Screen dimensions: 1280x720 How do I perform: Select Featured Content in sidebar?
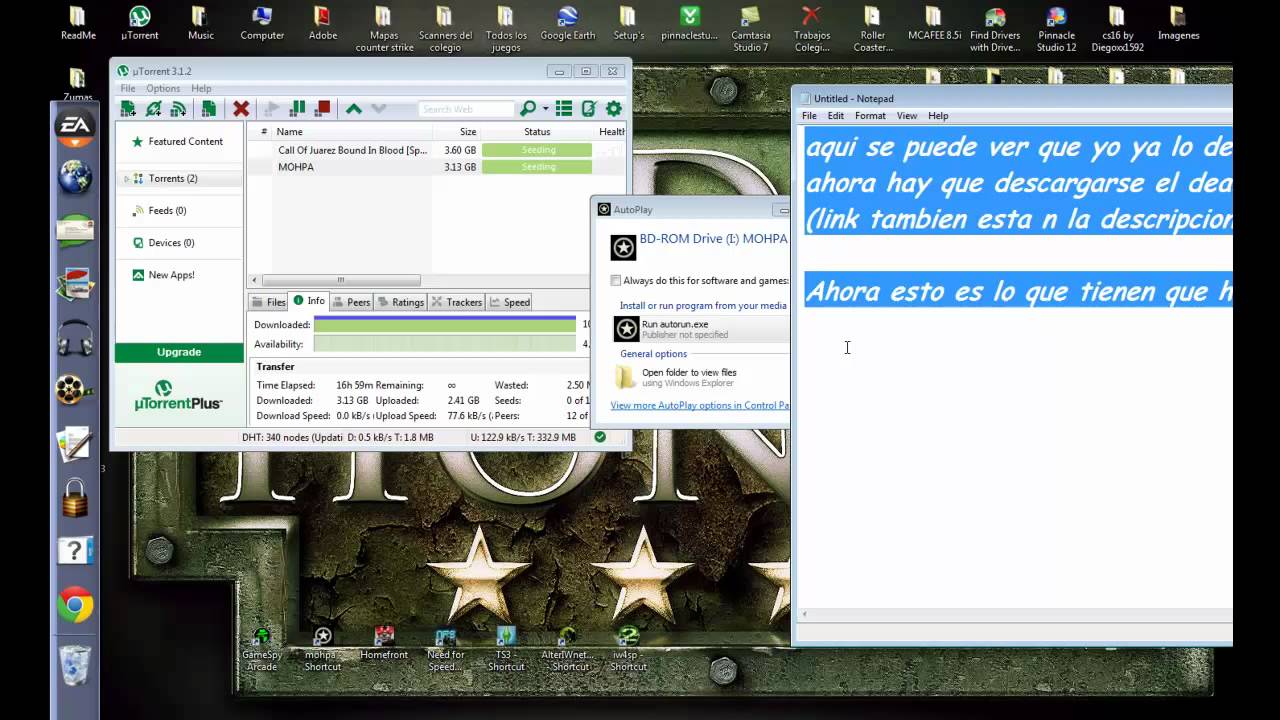[179, 142]
